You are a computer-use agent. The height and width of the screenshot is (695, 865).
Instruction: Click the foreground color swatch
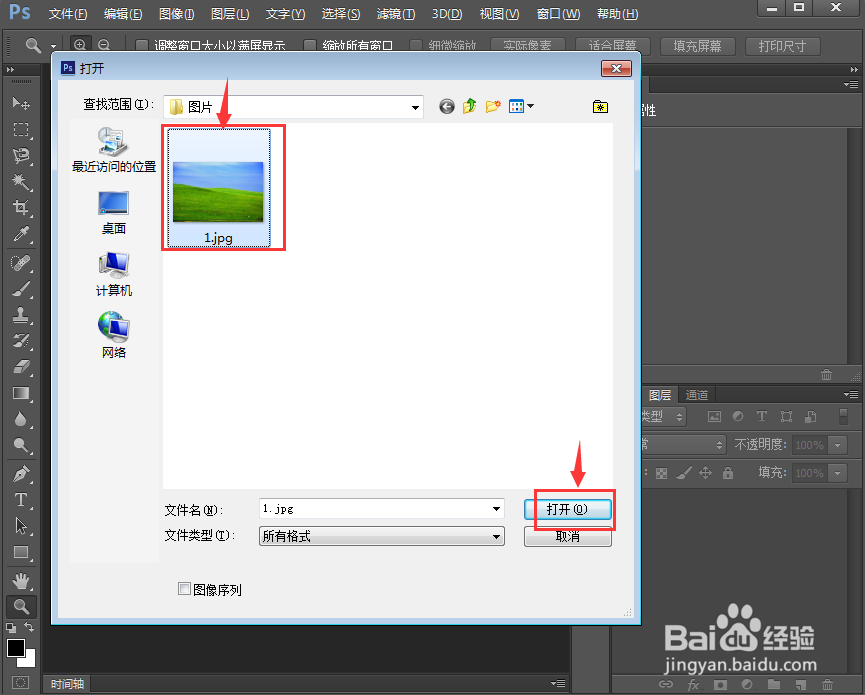coord(14,650)
